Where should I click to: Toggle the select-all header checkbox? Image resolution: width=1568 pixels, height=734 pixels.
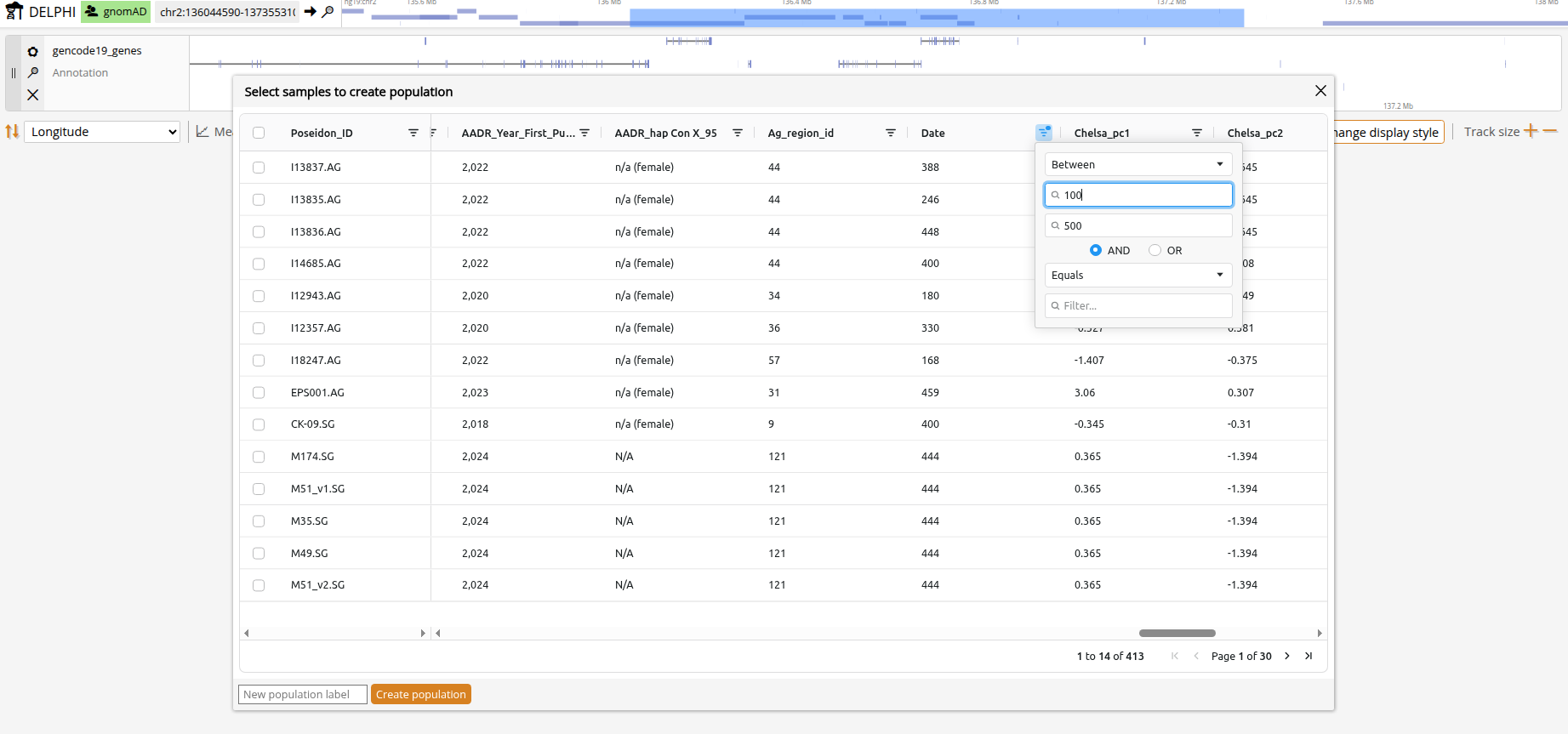pos(259,133)
